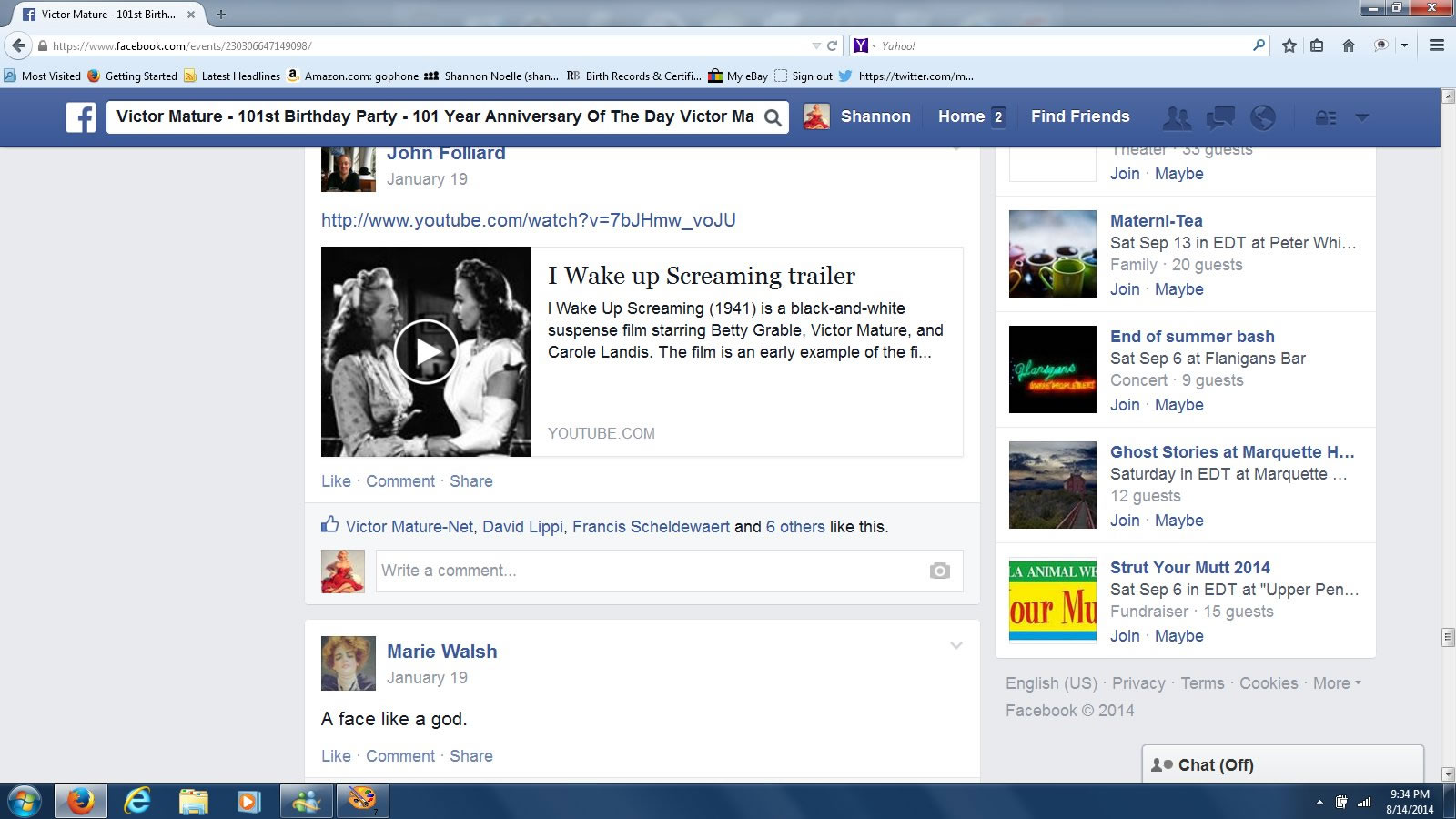Open the 6 others likes list
This screenshot has height=819, width=1456.
(795, 527)
